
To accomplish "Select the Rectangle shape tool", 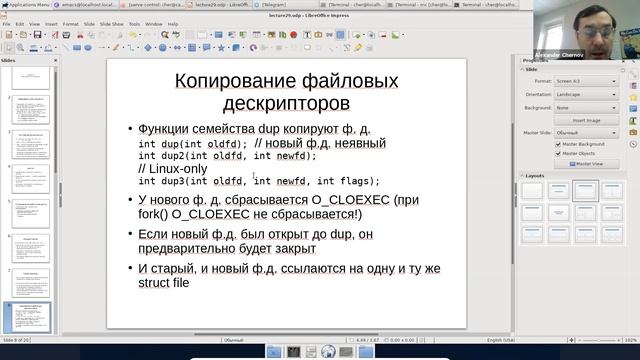I will click(x=77, y=48).
